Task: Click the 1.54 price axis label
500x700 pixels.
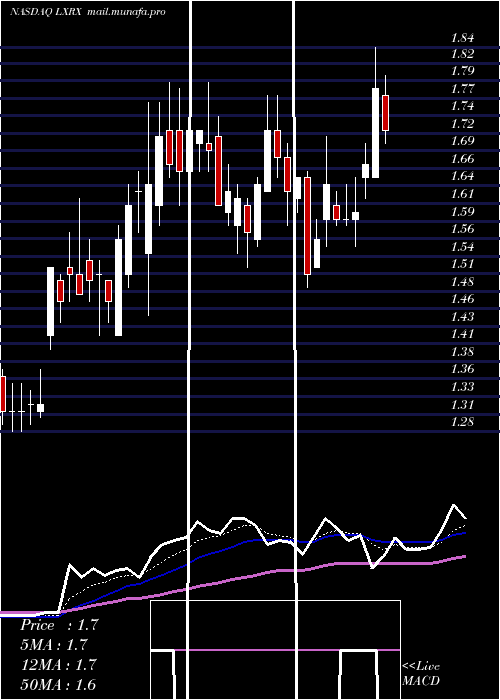Action: 462,247
